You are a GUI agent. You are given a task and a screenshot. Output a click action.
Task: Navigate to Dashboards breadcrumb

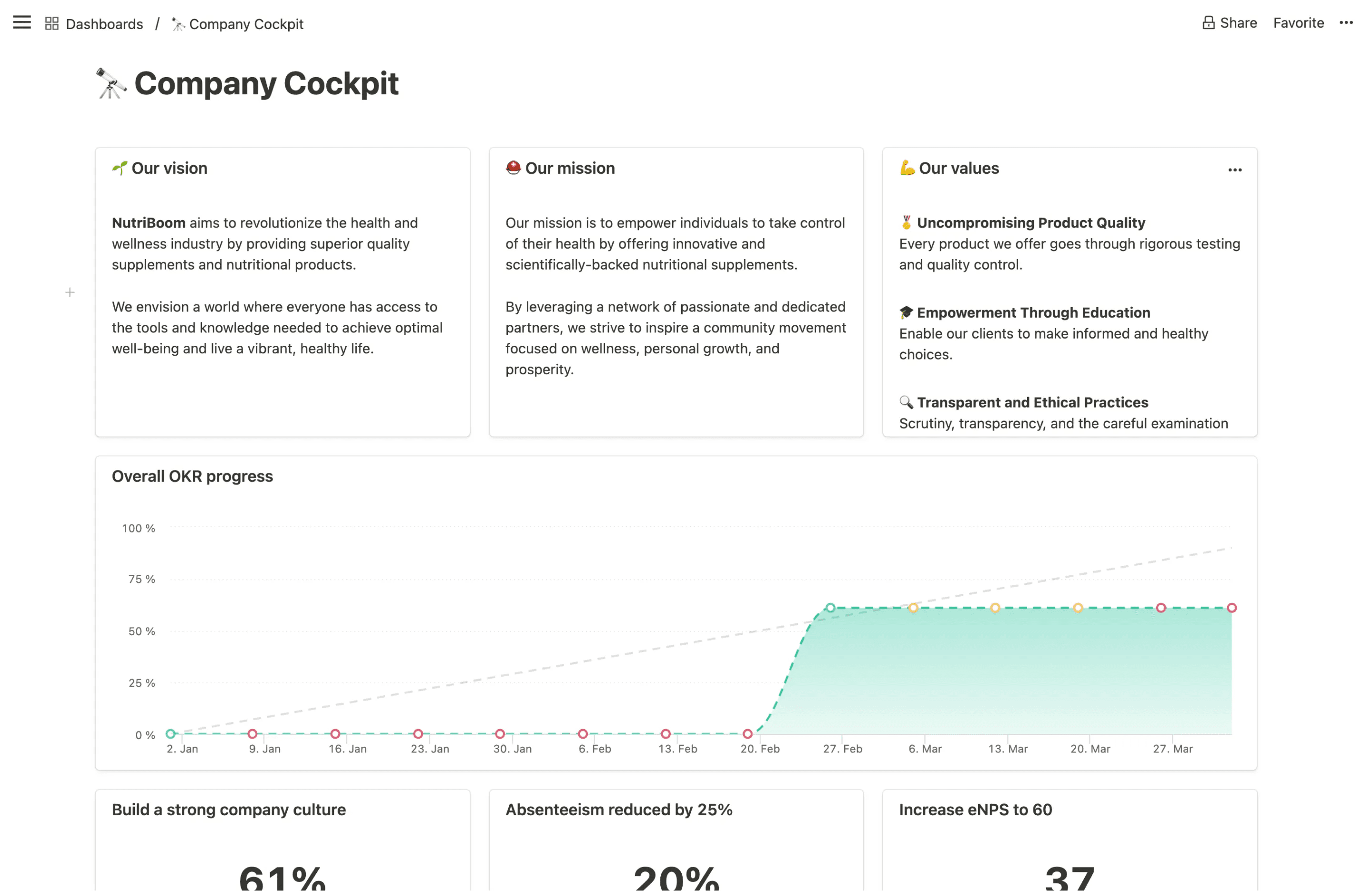coord(104,24)
